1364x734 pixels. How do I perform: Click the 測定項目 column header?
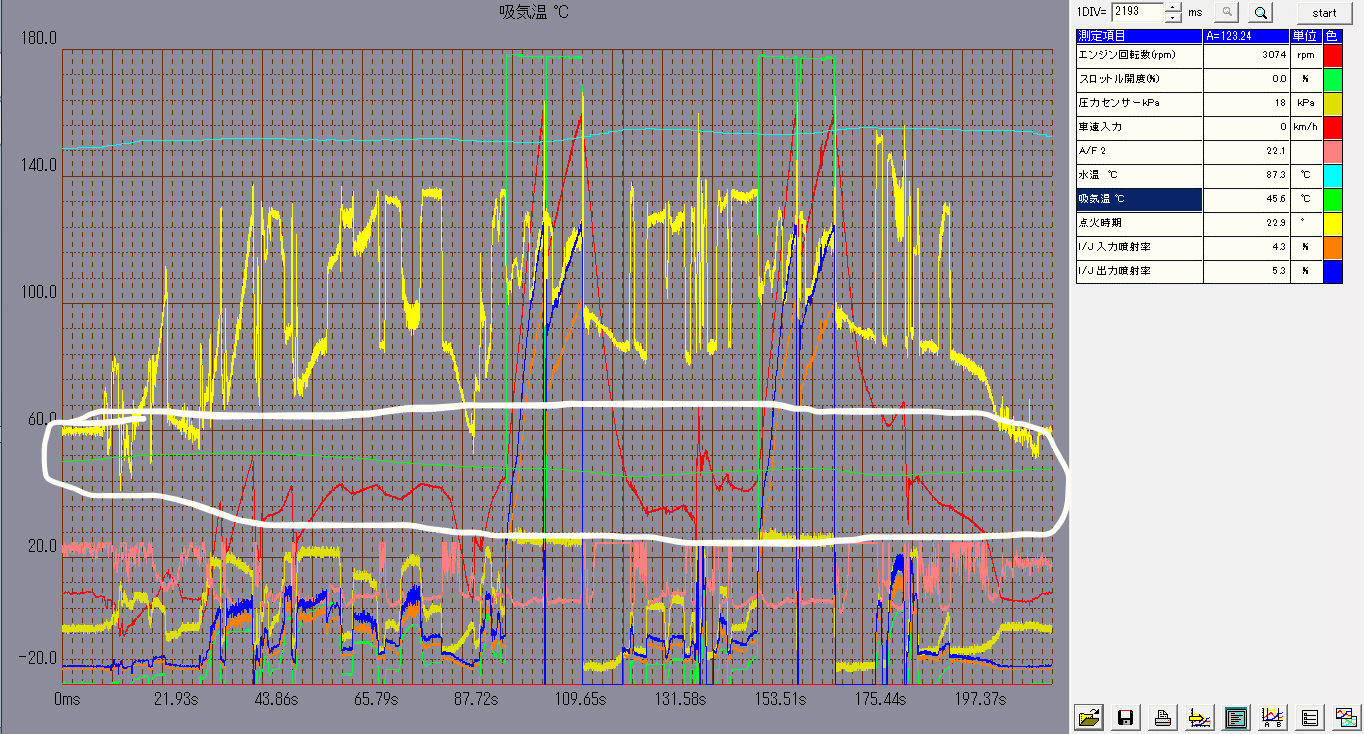click(1139, 36)
